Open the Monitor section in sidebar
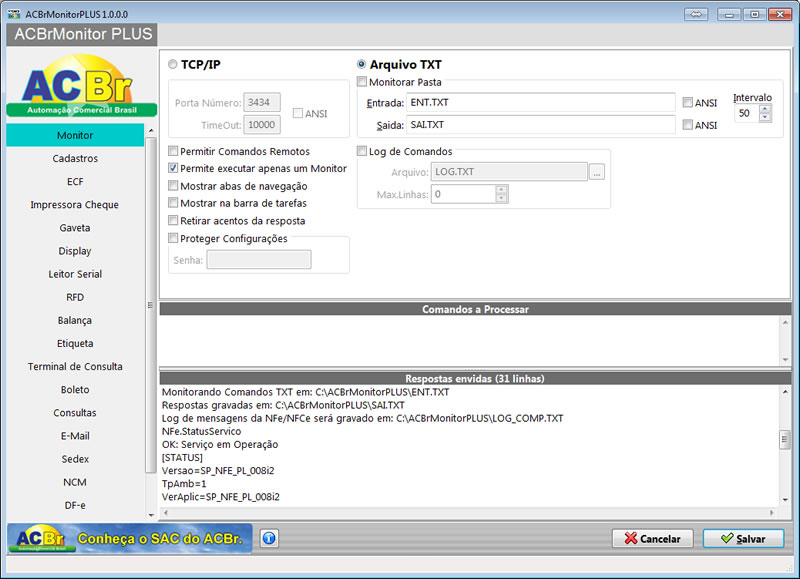 click(75, 135)
